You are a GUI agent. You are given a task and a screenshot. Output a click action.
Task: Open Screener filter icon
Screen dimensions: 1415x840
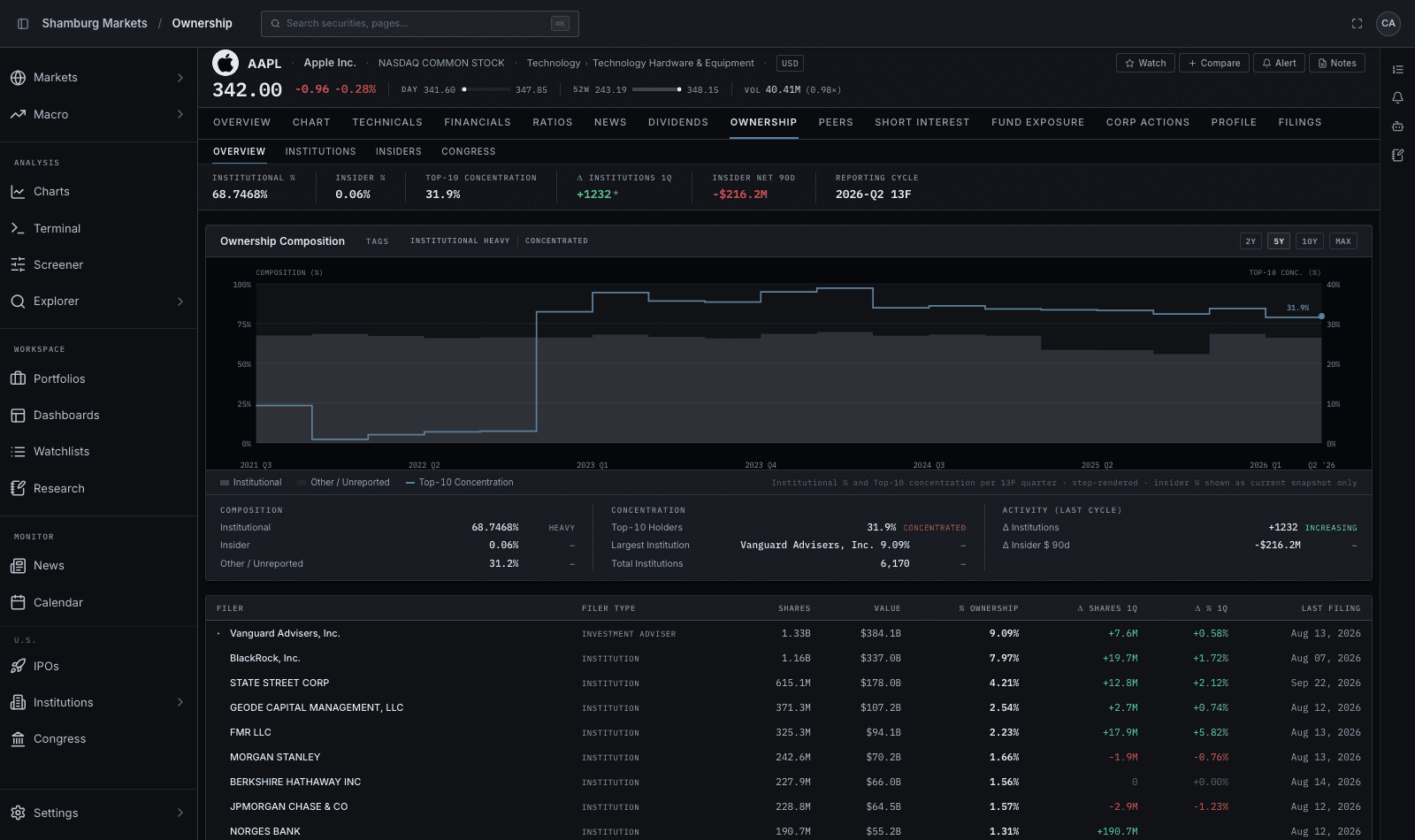(18, 265)
